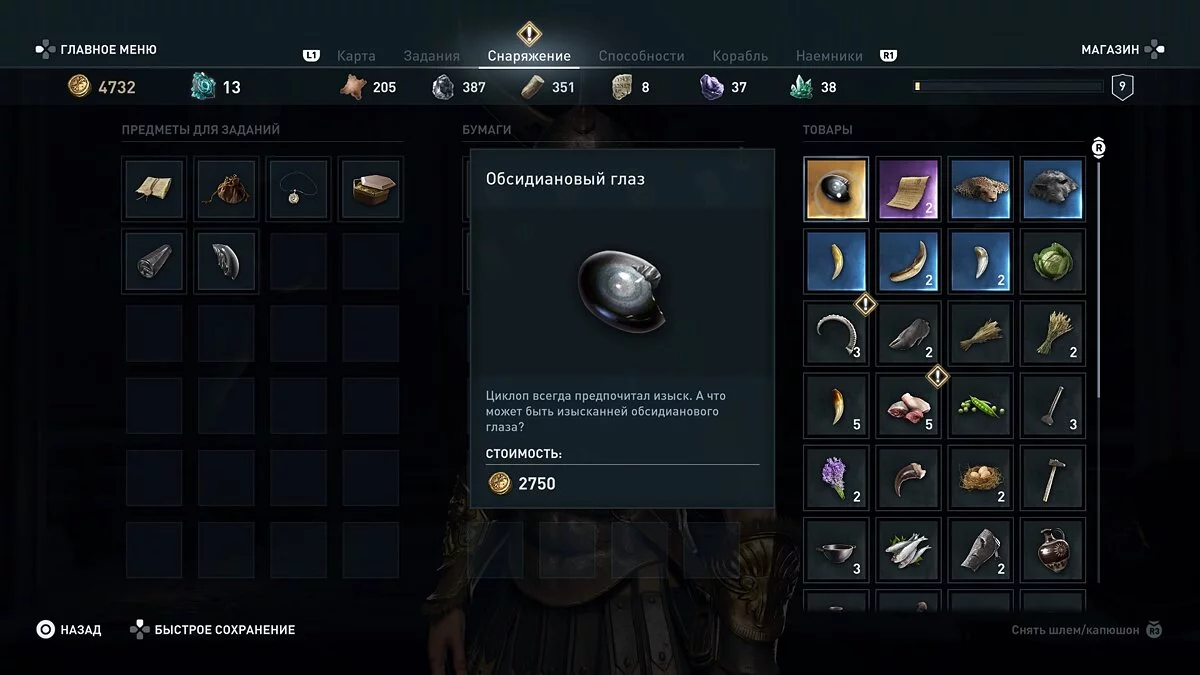This screenshot has height=675, width=1200.
Task: Select the obsidian eye item in goods
Action: 836,189
